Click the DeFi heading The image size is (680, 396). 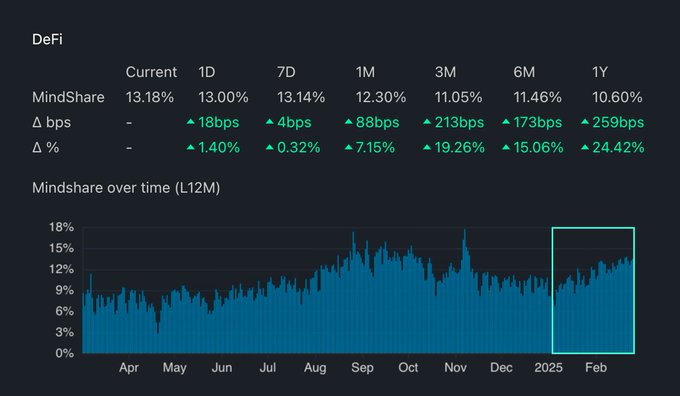pyautogui.click(x=47, y=39)
